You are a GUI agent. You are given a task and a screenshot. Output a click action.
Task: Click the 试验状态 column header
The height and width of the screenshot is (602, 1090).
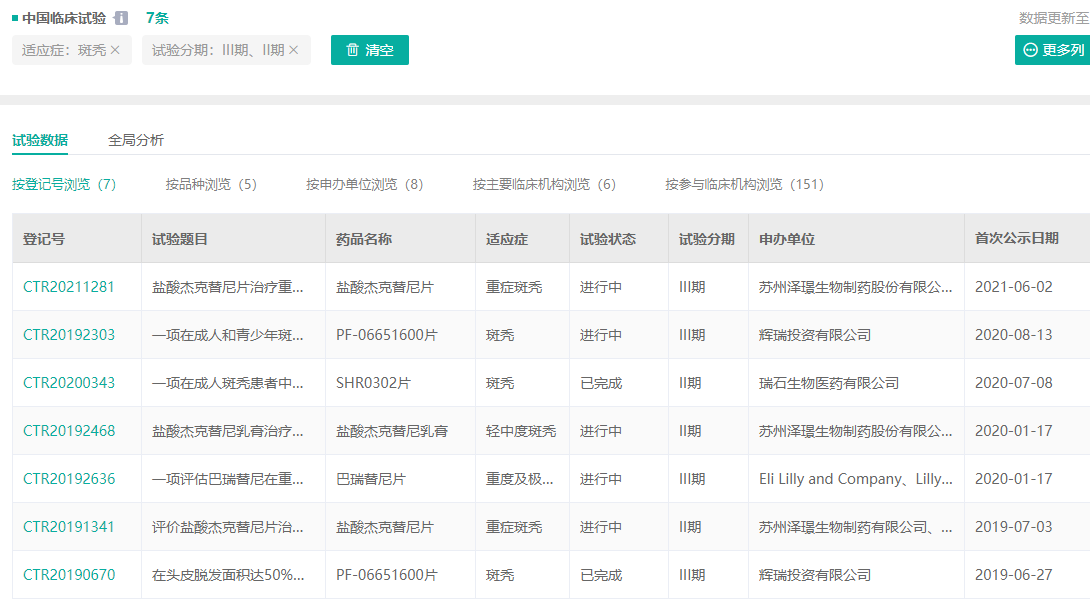coord(608,239)
